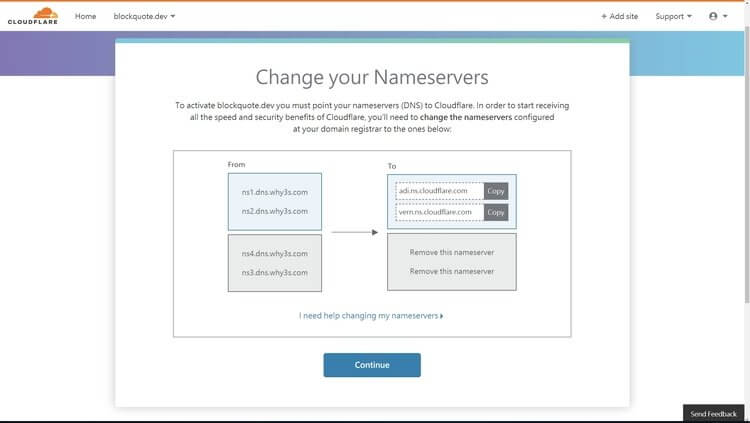Click the Continue button
The image size is (750, 423).
[x=372, y=365]
